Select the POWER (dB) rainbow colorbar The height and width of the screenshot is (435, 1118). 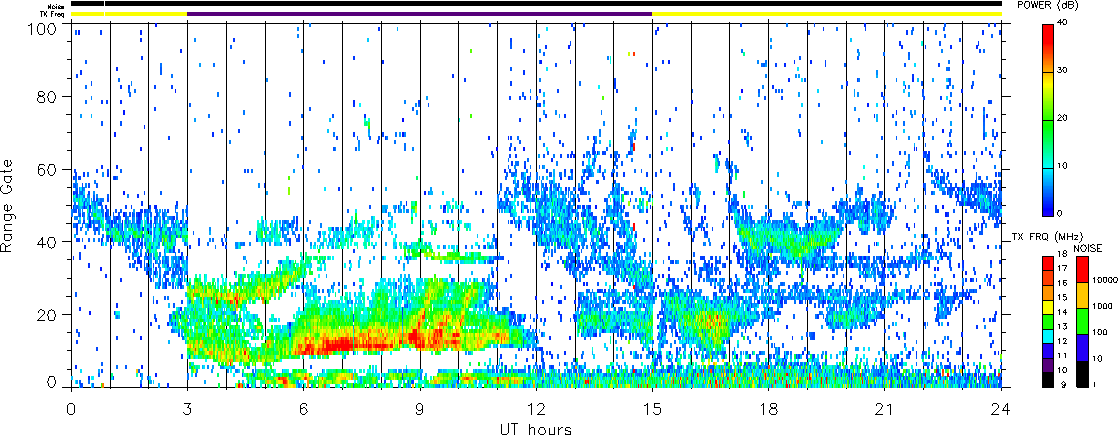pos(1047,120)
